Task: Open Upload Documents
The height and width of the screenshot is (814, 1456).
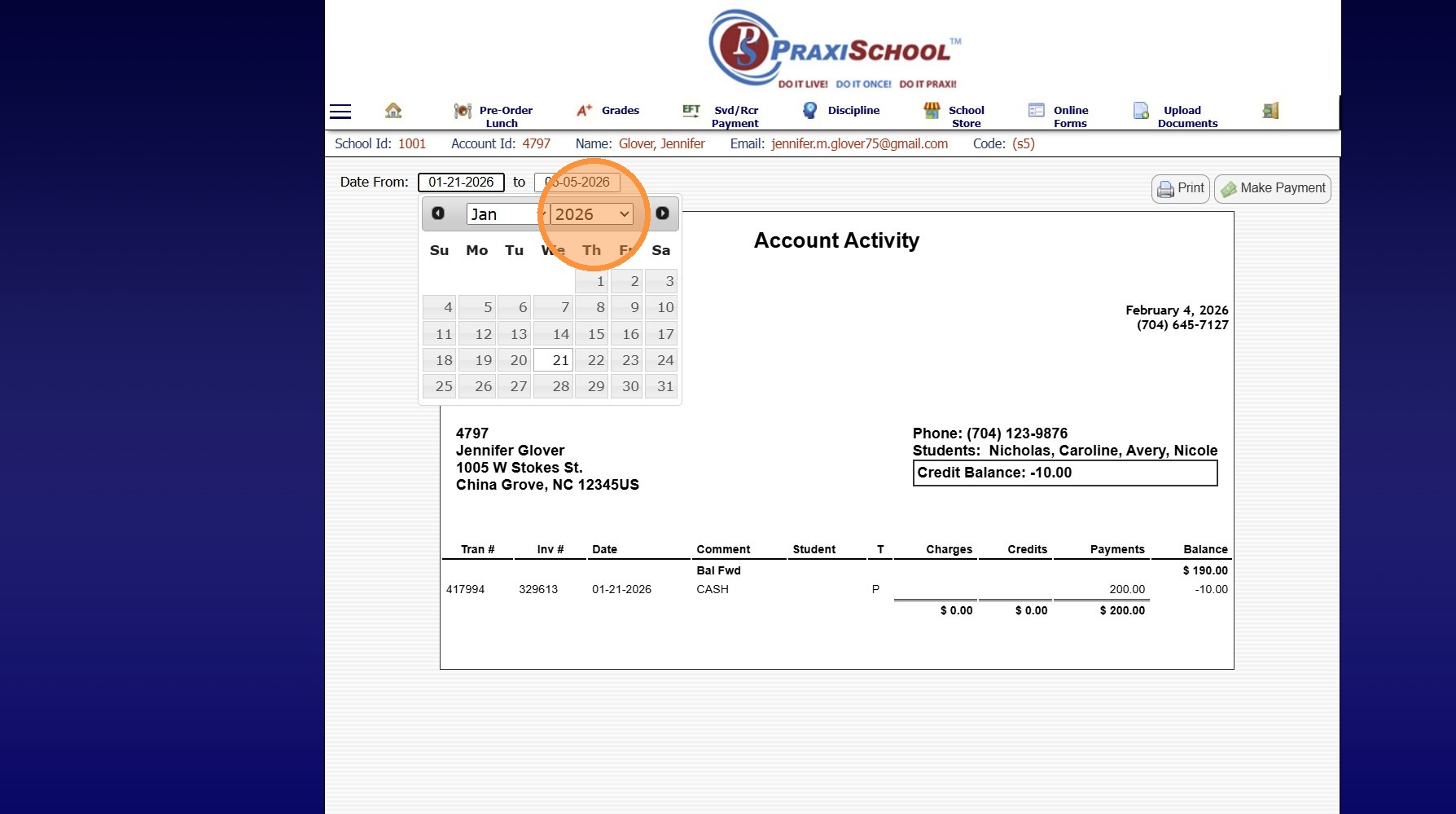Action: pos(1175,117)
